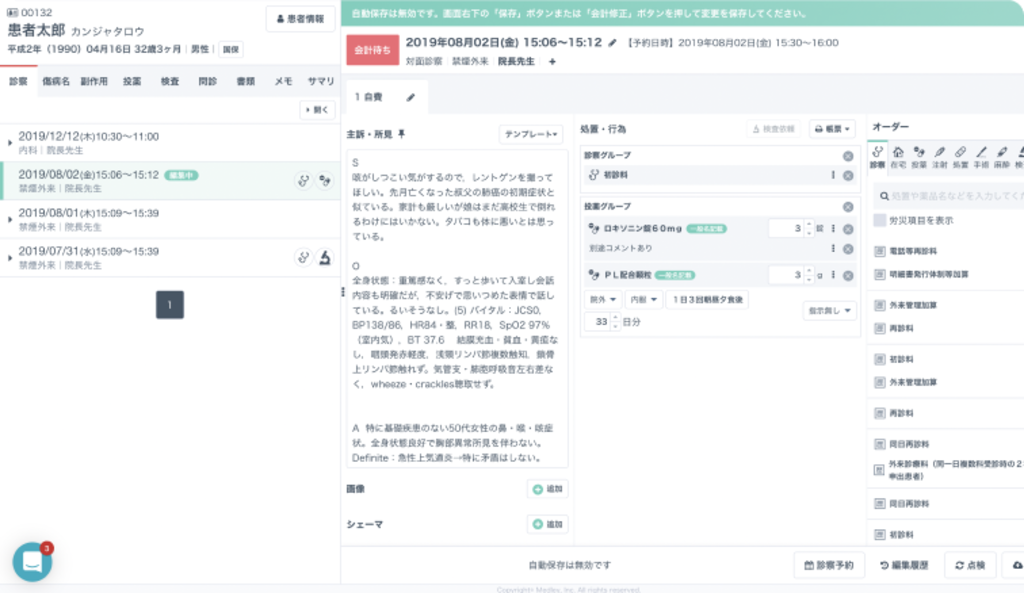Switch to the 検査 tab
This screenshot has width=1024, height=593.
pyautogui.click(x=170, y=81)
